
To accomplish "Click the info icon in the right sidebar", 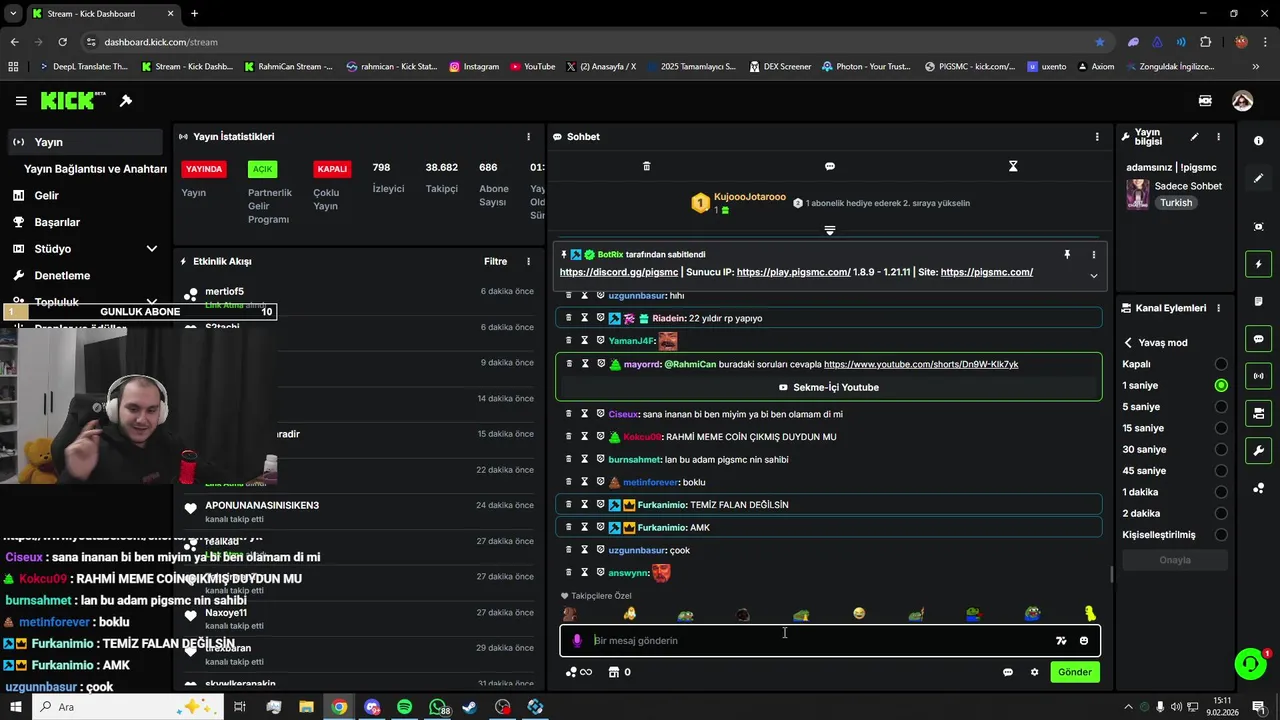I will 1258,141.
